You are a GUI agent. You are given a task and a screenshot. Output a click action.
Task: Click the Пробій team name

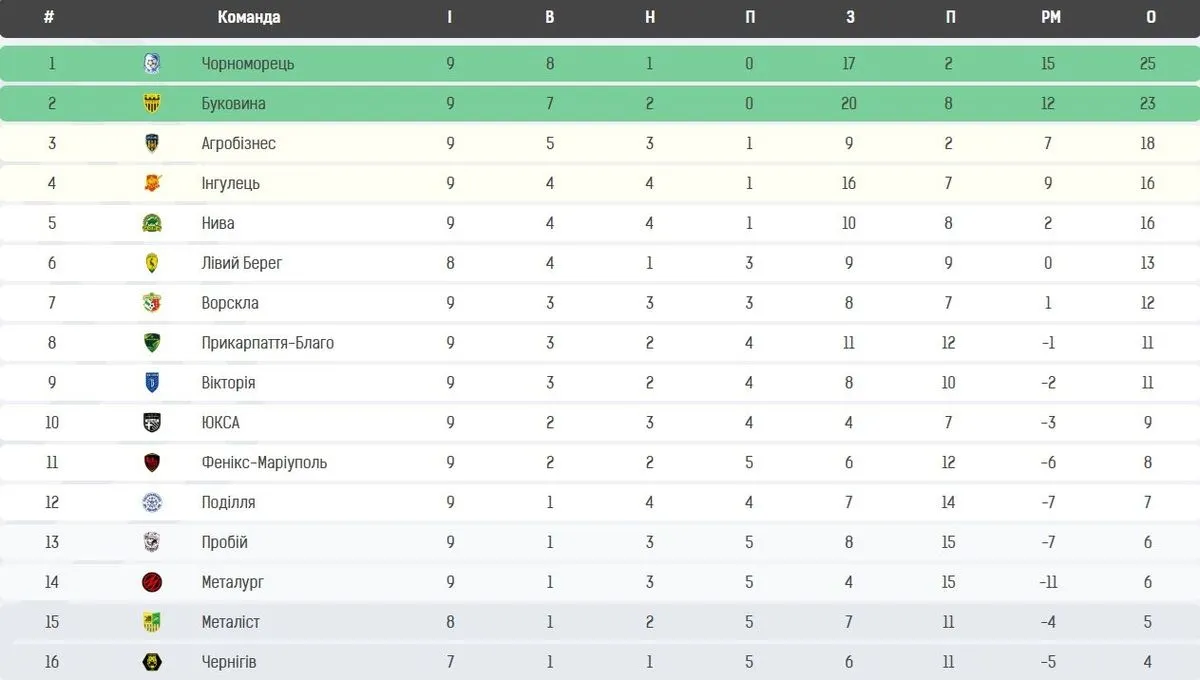click(224, 542)
